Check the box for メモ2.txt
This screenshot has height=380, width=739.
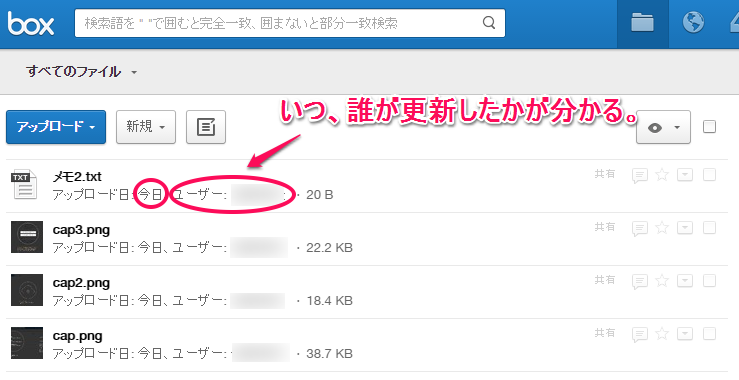click(x=709, y=175)
